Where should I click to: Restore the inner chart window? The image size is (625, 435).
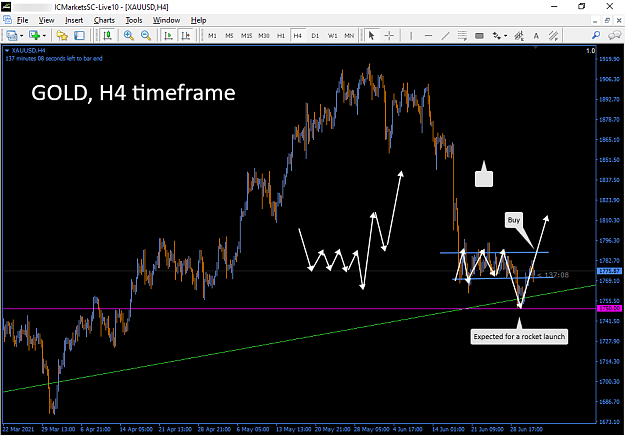coord(607,20)
